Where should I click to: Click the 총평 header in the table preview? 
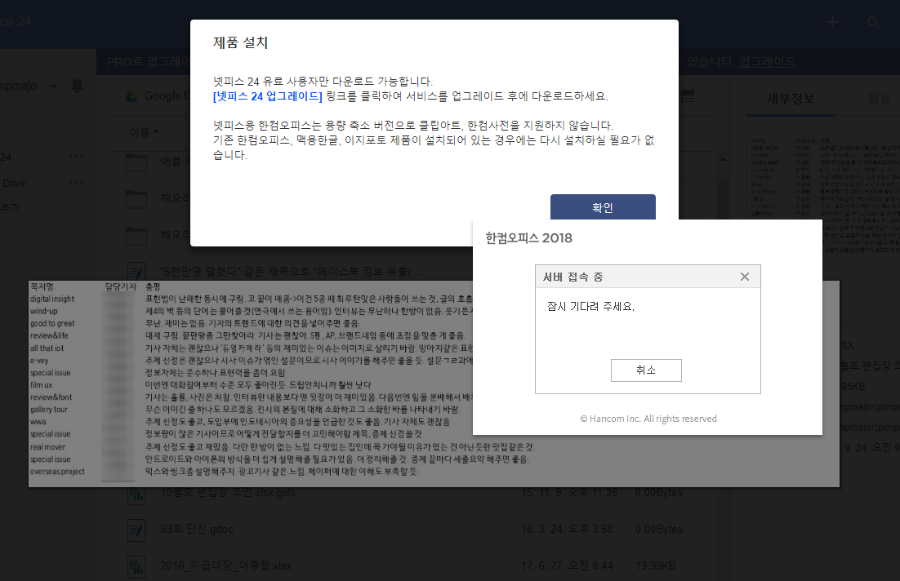(153, 286)
